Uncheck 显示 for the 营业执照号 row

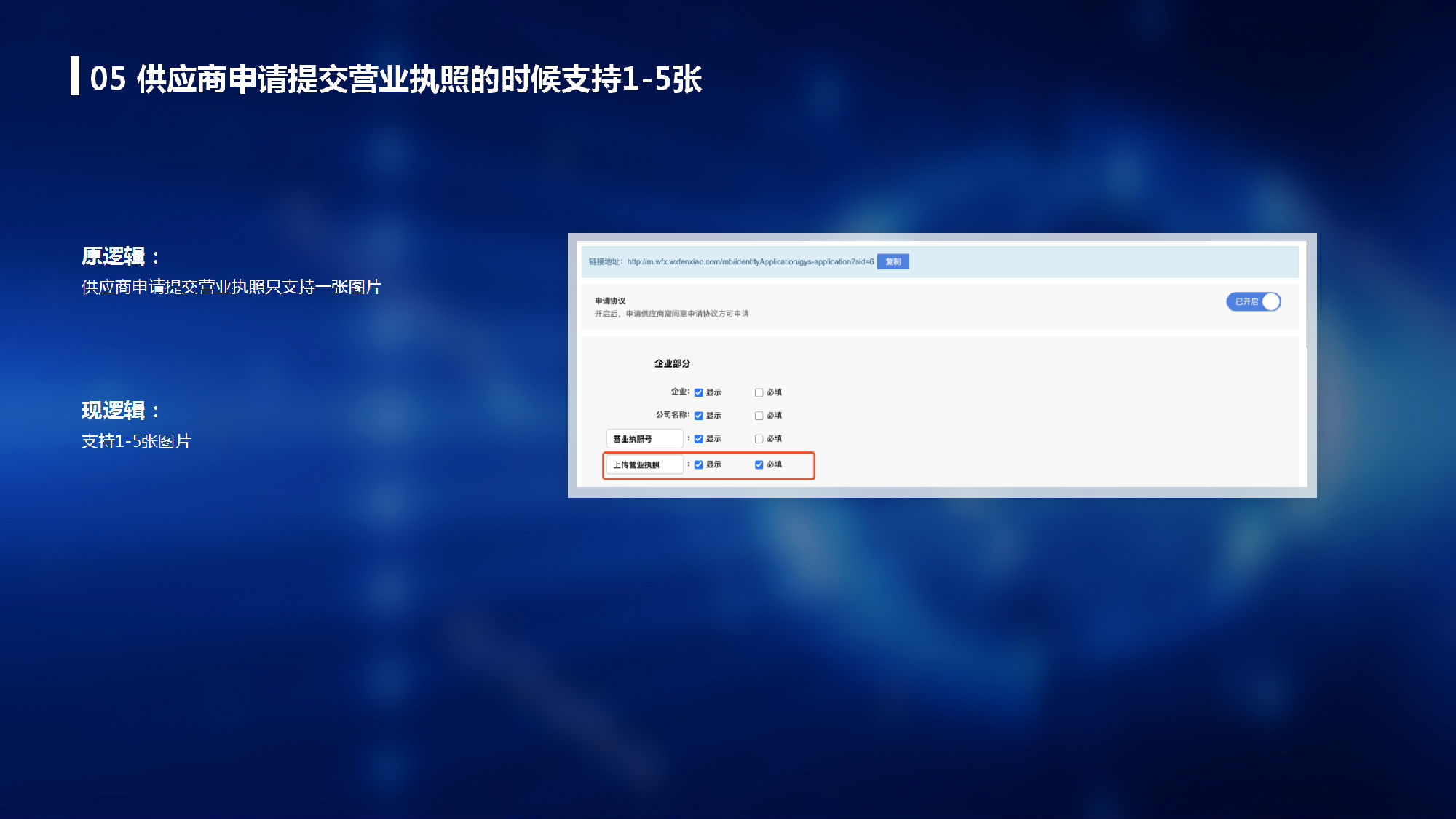tap(699, 439)
